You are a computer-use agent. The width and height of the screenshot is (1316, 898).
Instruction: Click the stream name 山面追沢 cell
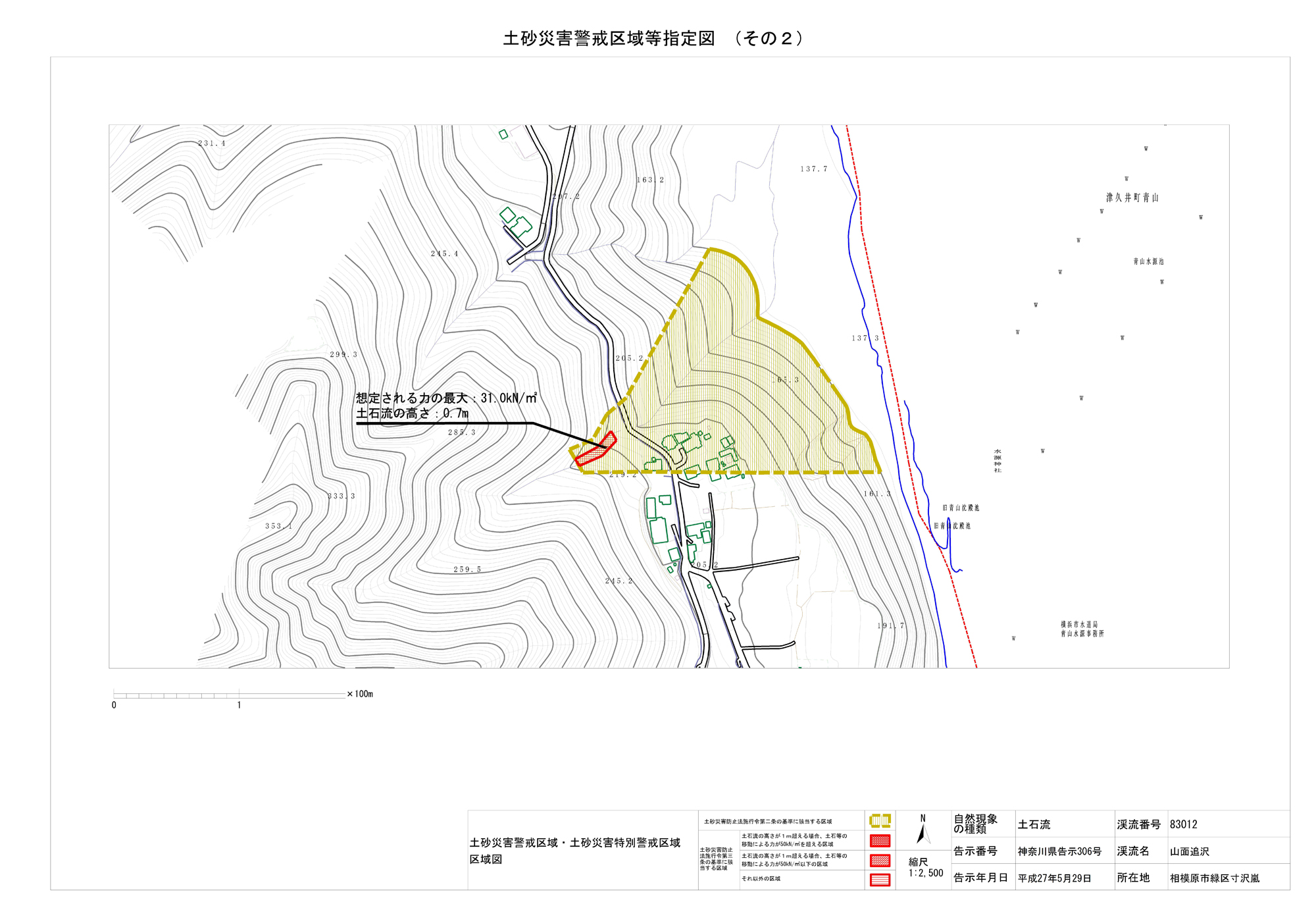[x=1189, y=851]
